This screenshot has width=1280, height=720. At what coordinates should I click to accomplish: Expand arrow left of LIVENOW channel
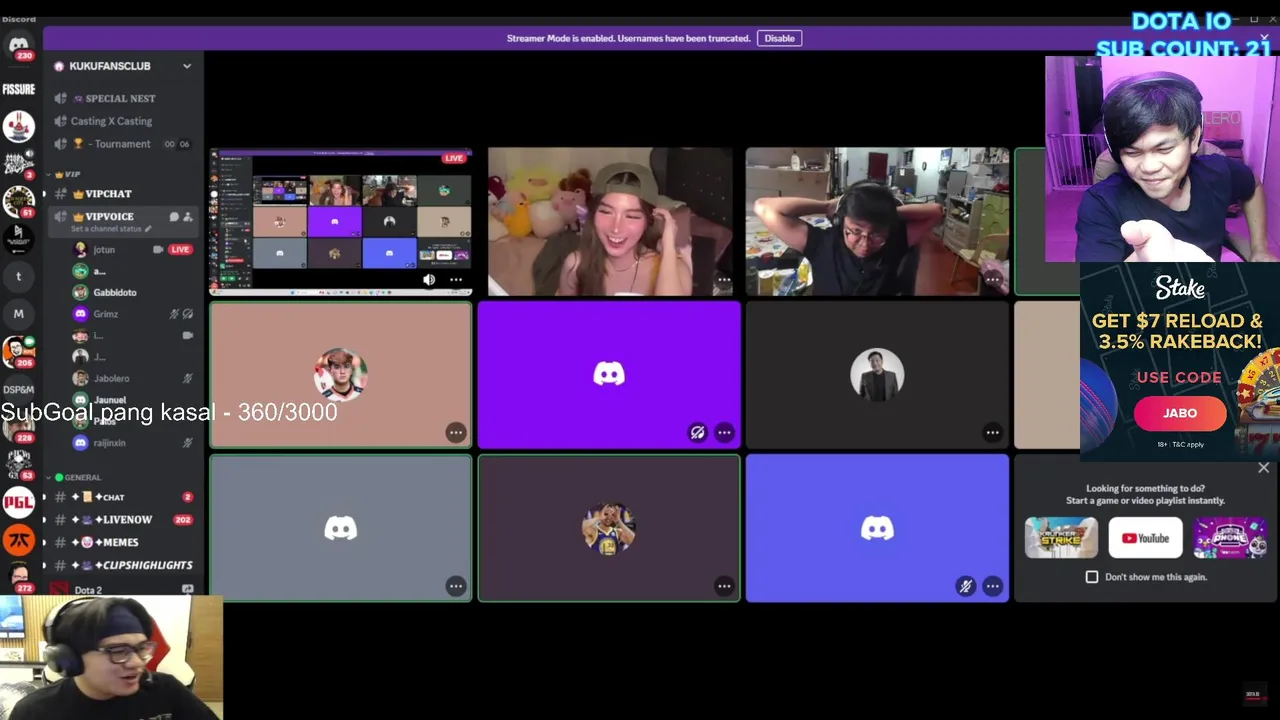click(x=43, y=520)
